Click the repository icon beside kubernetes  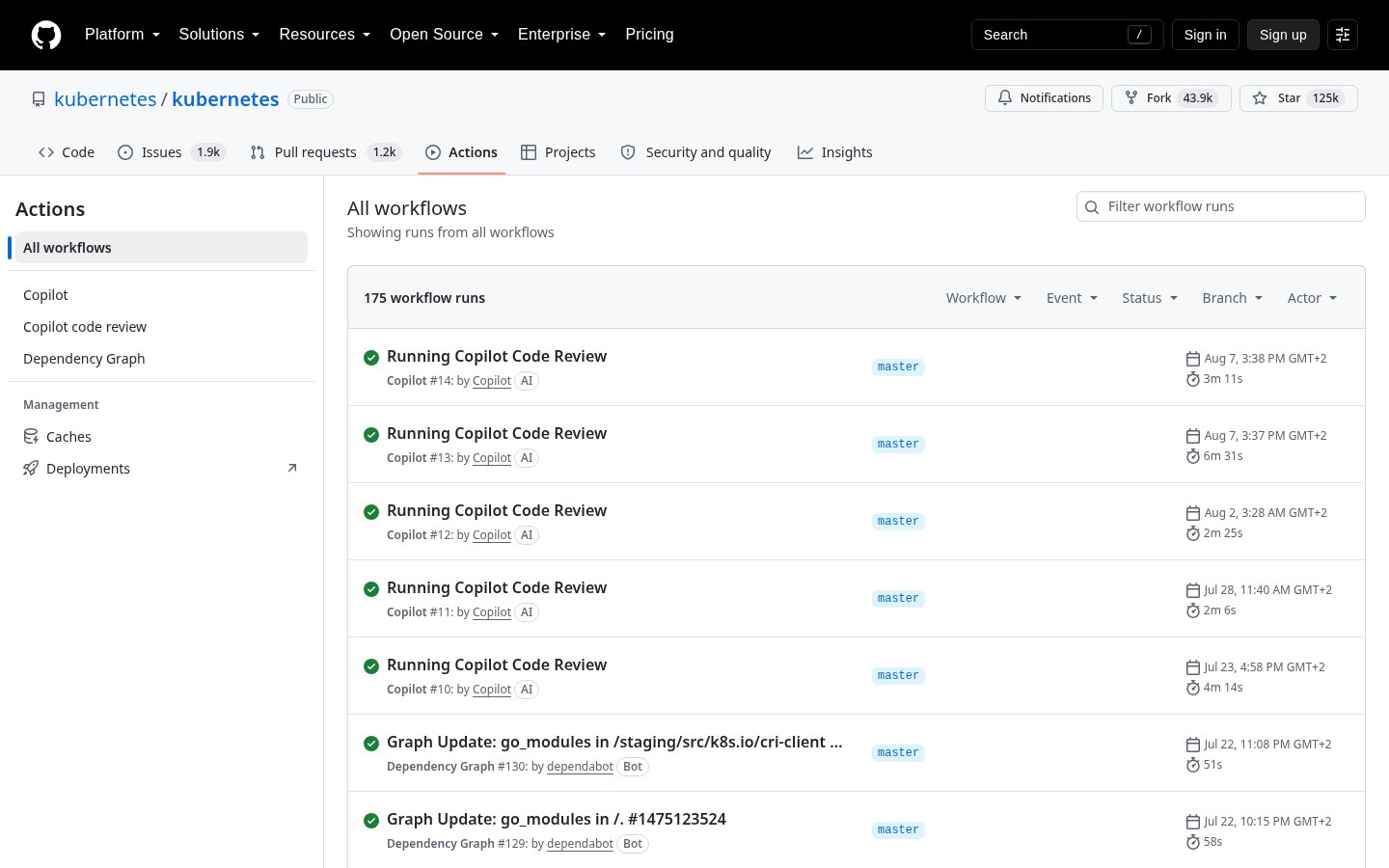[x=39, y=99]
